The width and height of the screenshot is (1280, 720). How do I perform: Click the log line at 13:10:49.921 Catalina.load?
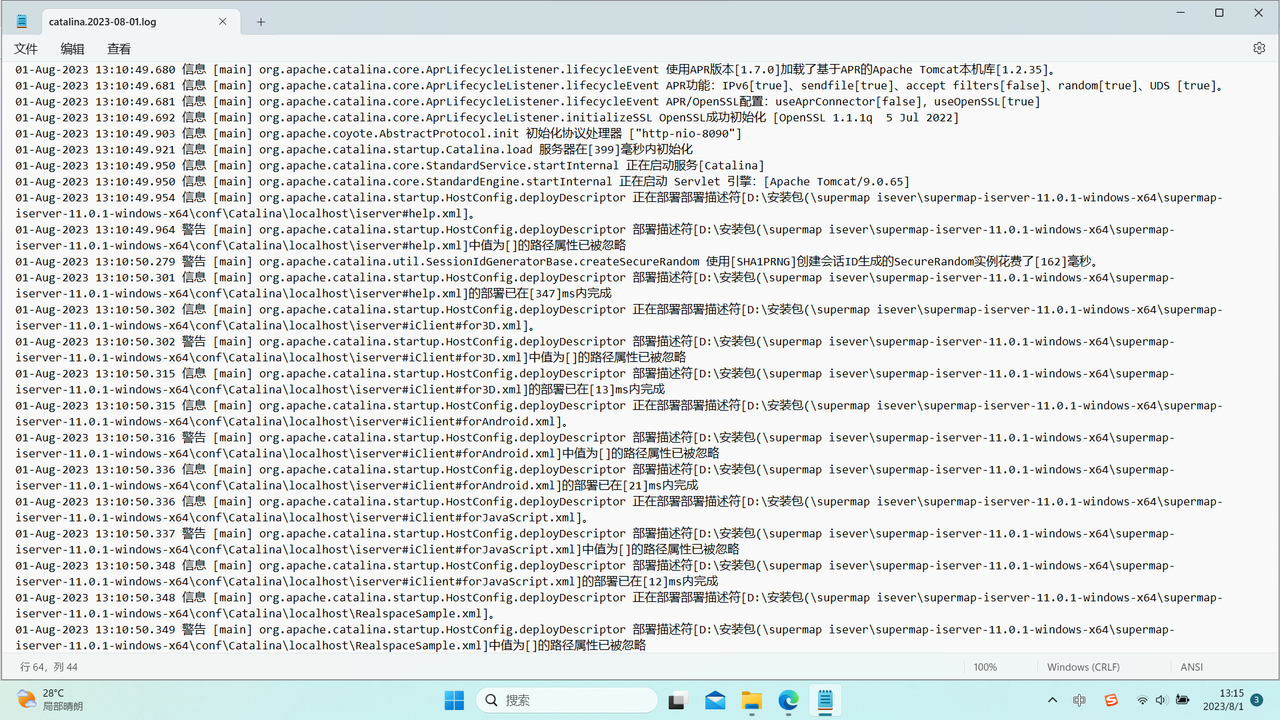pos(354,150)
